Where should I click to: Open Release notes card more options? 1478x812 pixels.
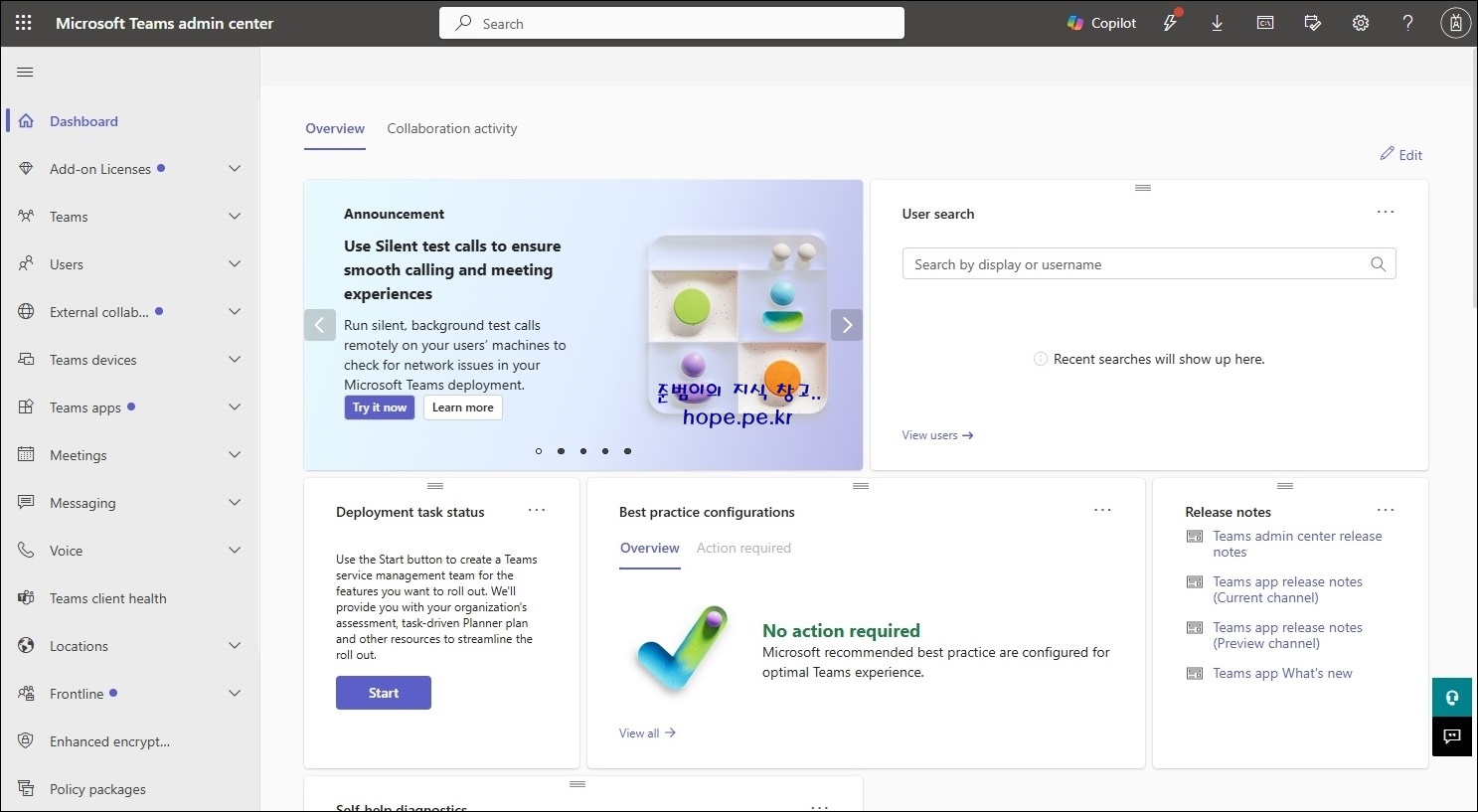point(1386,510)
